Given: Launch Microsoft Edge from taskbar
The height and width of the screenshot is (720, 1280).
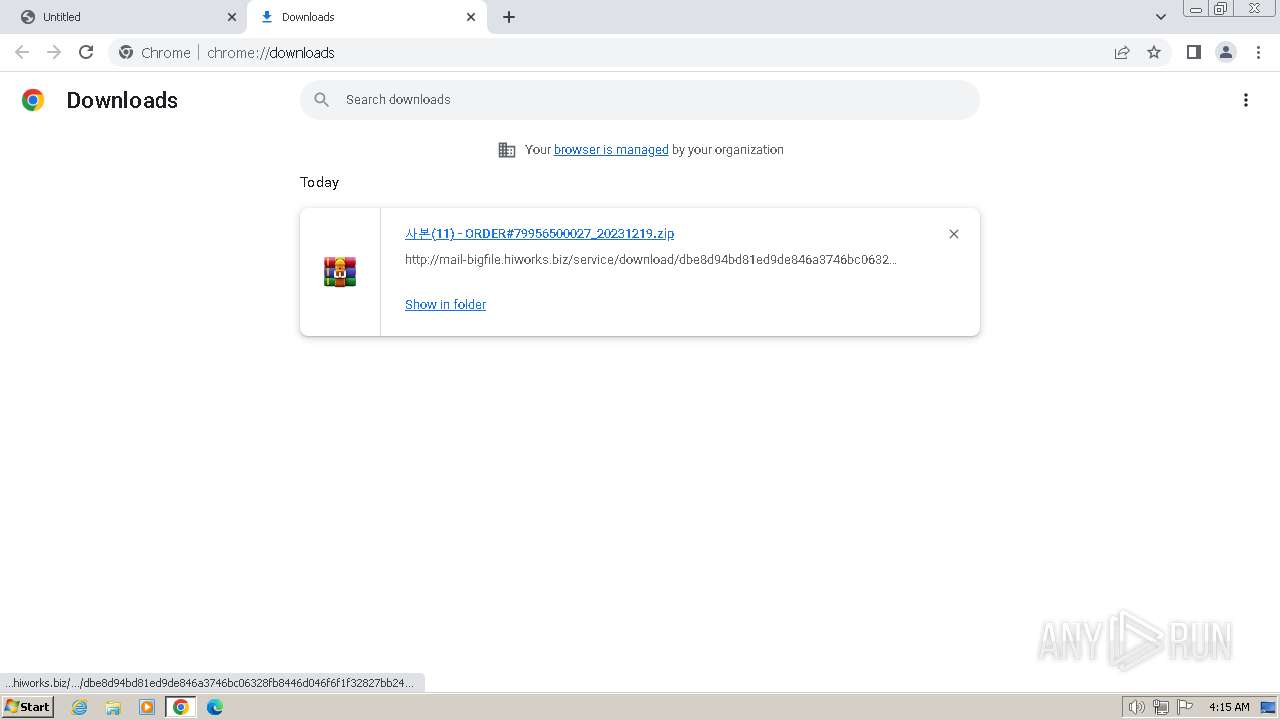Looking at the screenshot, I should pyautogui.click(x=215, y=707).
